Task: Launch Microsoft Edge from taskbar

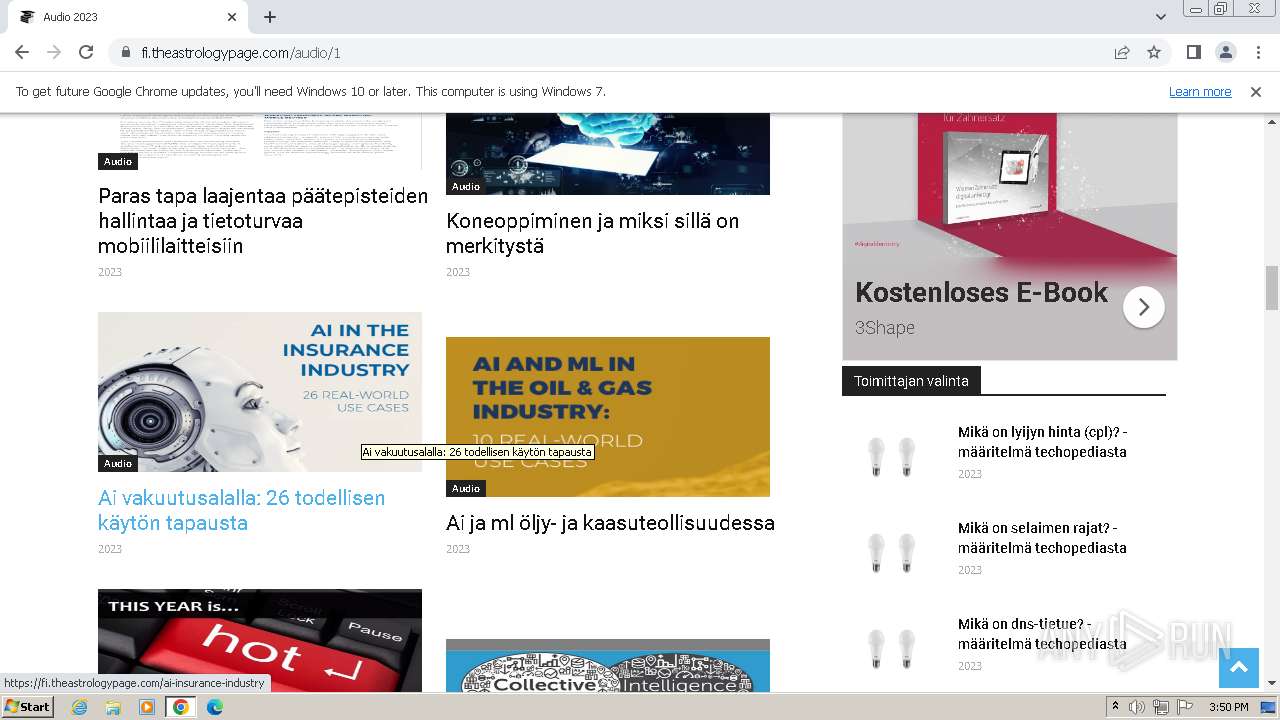Action: (215, 707)
